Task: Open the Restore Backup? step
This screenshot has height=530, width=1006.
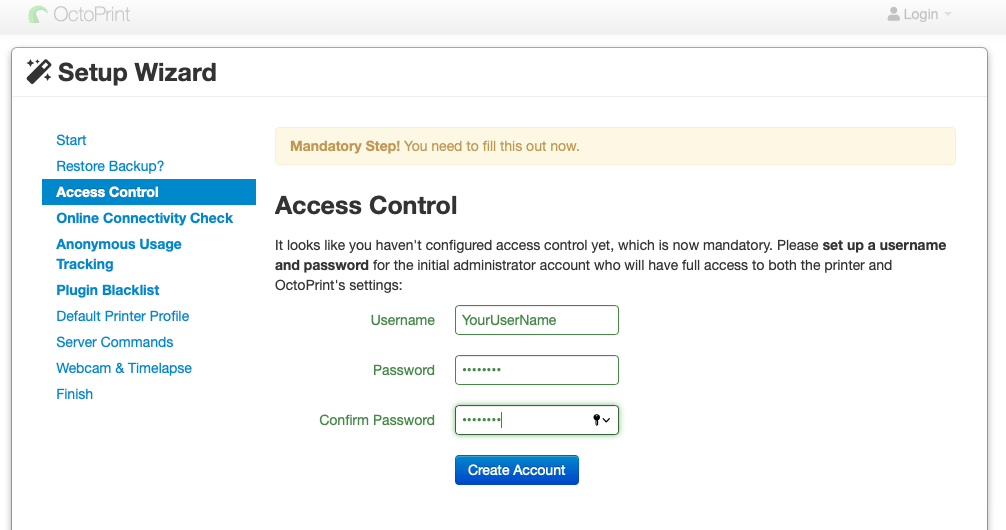Action: click(x=110, y=166)
